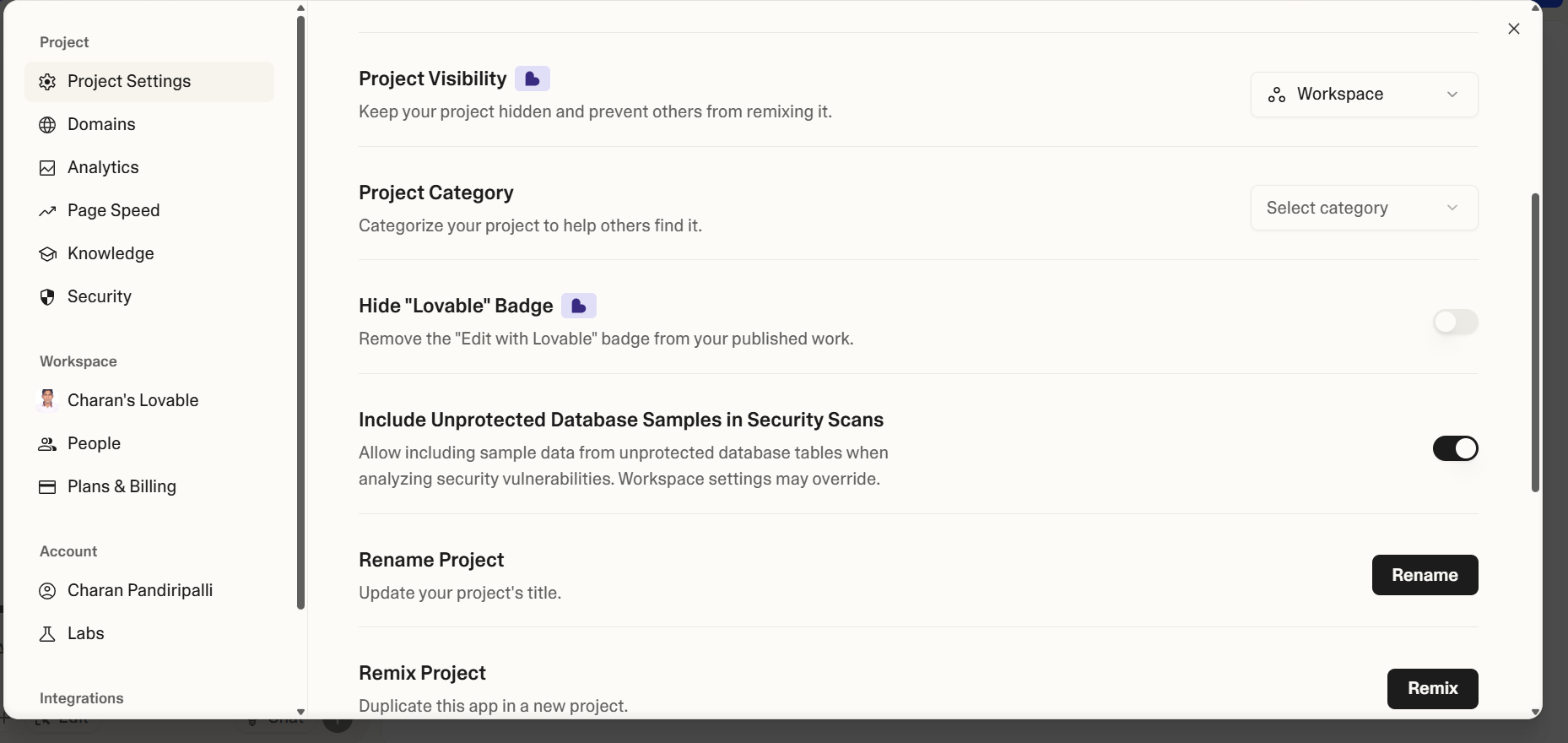The image size is (1568, 743).
Task: Click the Analytics chart icon
Action: pyautogui.click(x=47, y=168)
